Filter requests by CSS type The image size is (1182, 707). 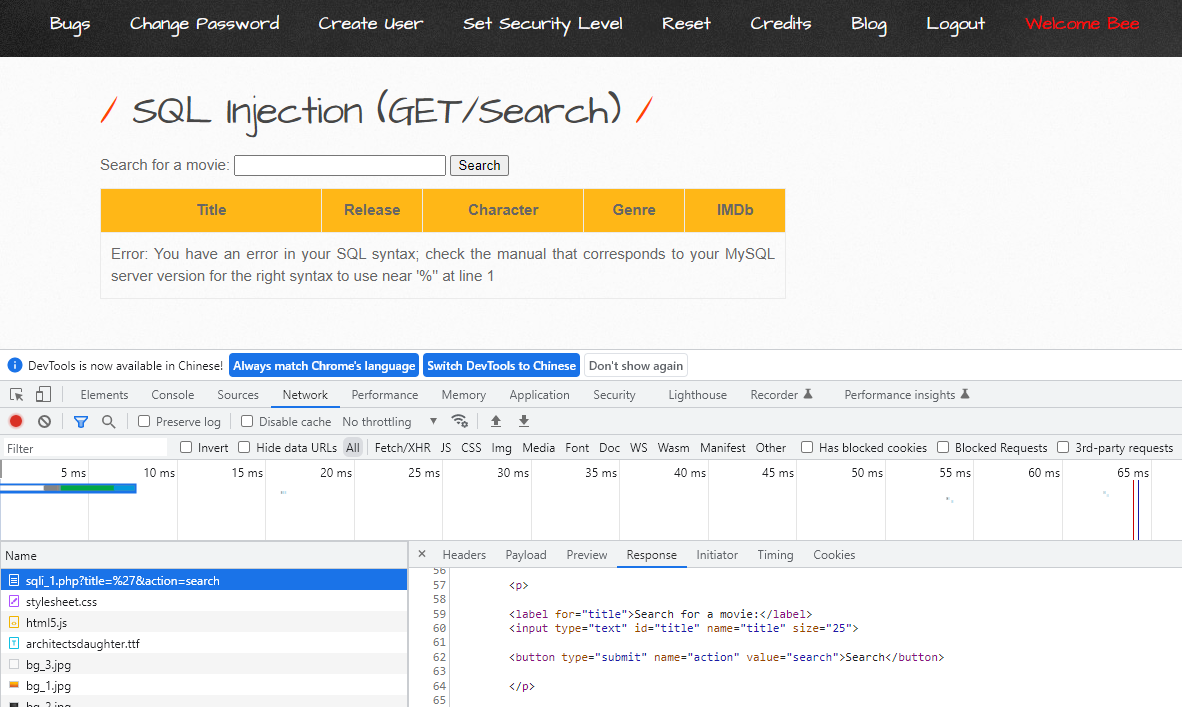click(471, 448)
